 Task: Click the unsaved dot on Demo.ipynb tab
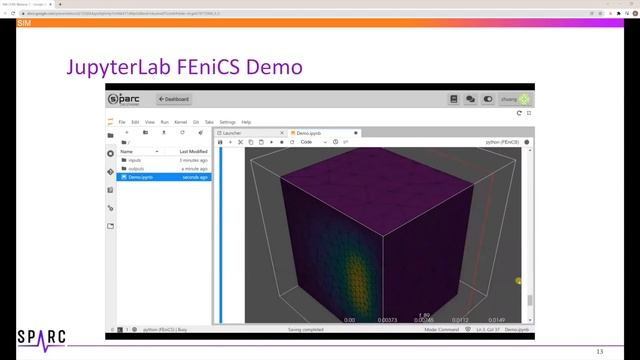(356, 133)
